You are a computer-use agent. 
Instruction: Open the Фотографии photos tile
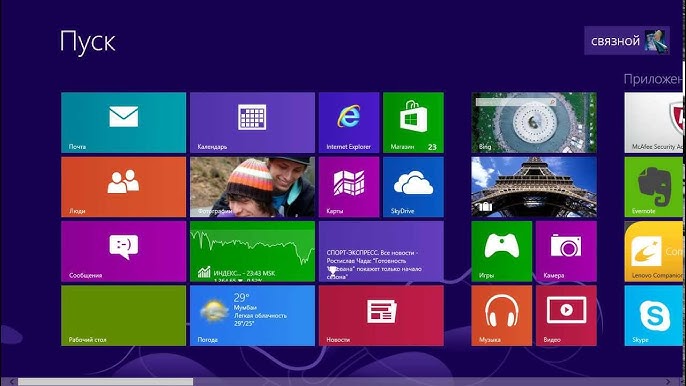[x=252, y=187]
